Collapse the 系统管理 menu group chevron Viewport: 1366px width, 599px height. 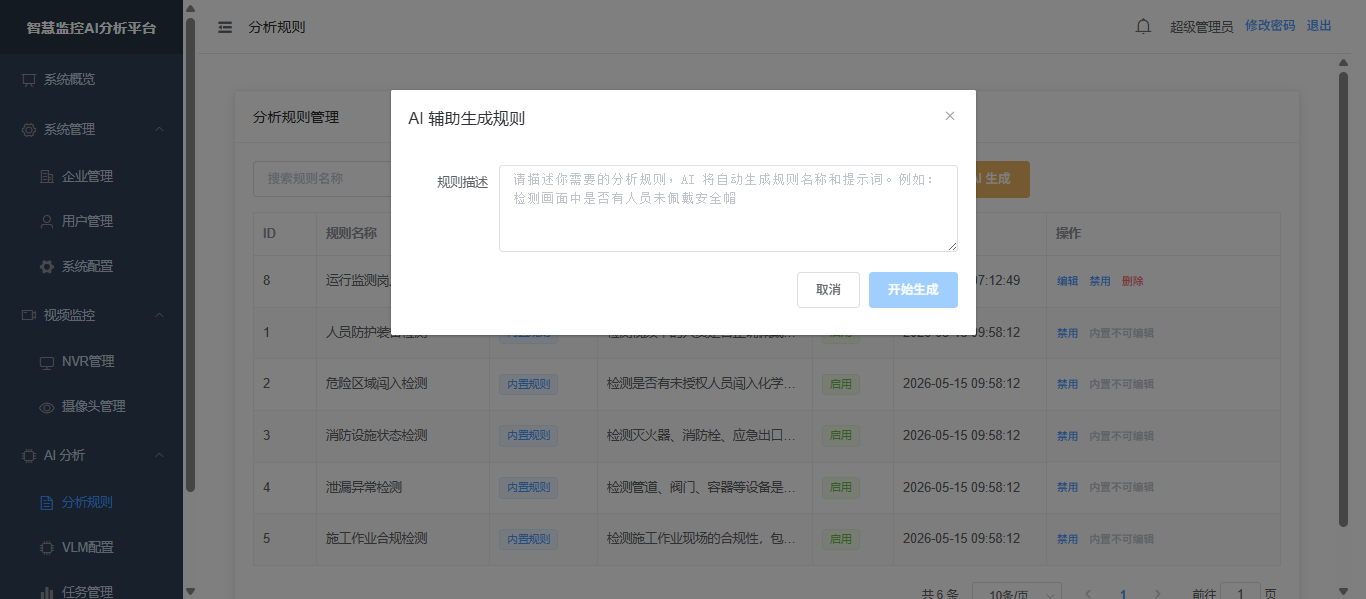160,130
